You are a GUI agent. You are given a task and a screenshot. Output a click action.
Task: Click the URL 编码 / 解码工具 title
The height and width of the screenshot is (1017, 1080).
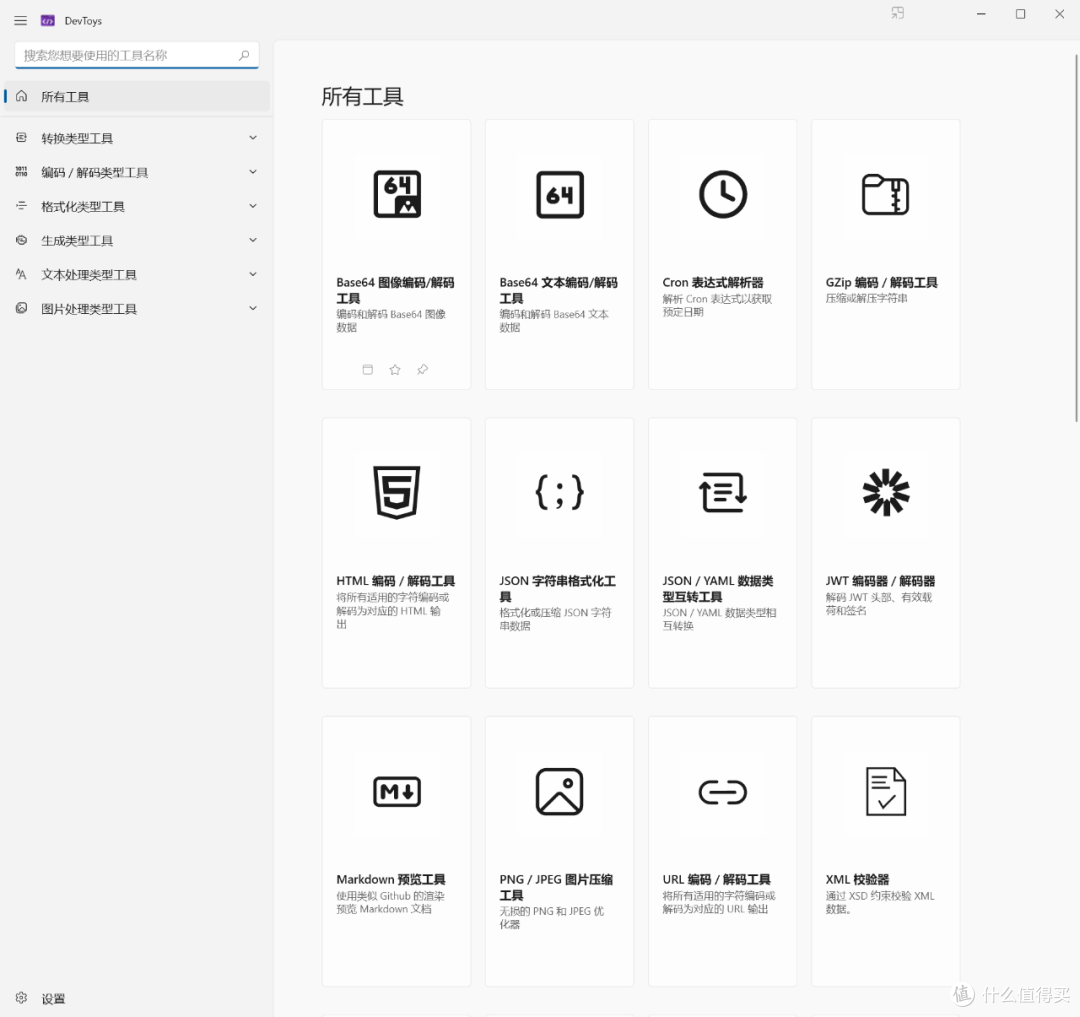click(x=716, y=879)
